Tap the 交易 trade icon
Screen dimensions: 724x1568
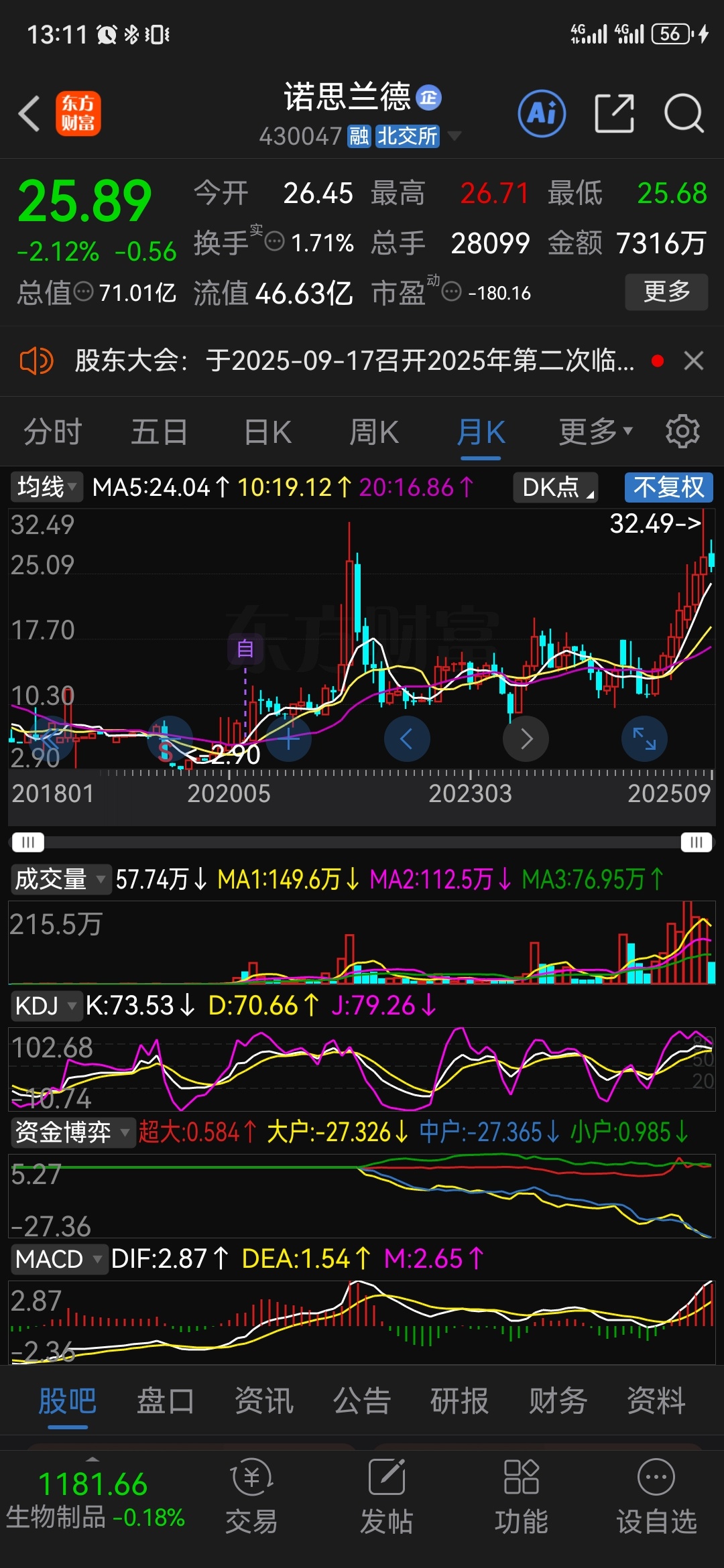coord(251,1497)
